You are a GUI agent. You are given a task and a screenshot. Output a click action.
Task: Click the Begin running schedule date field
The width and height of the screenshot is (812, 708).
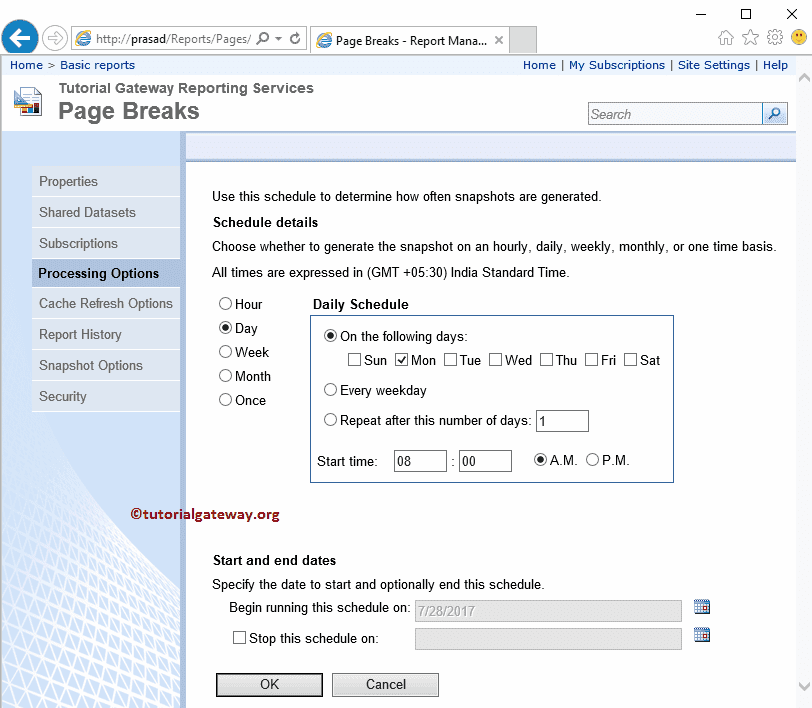(548, 611)
